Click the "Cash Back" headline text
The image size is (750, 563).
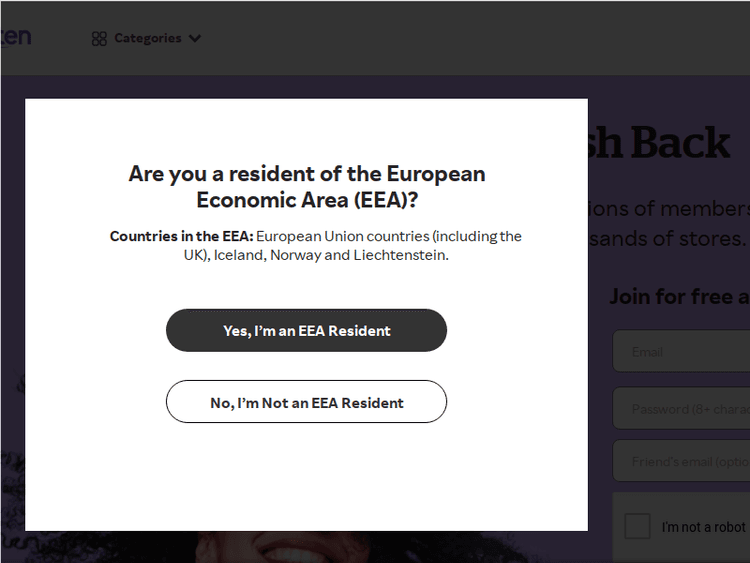[660, 144]
